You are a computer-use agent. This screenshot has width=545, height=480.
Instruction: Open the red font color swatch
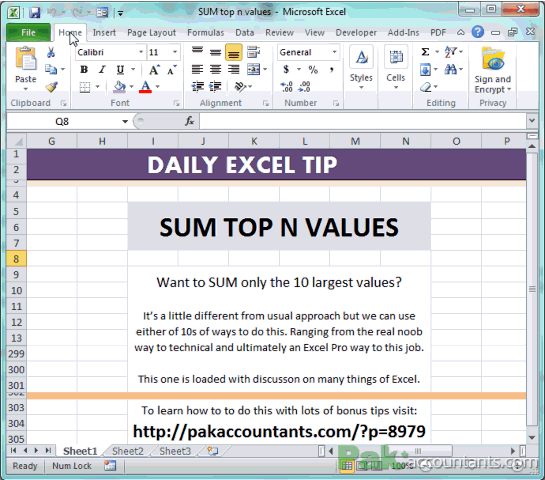[145, 87]
